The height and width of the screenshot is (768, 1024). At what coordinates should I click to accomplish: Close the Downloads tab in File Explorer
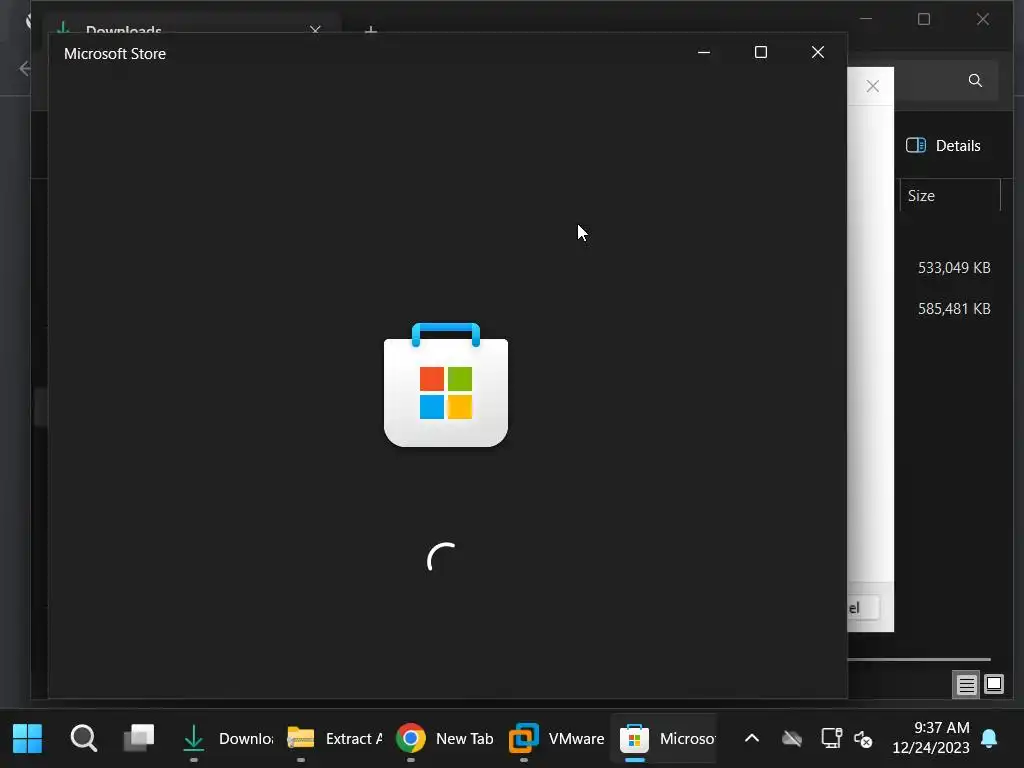coord(315,30)
